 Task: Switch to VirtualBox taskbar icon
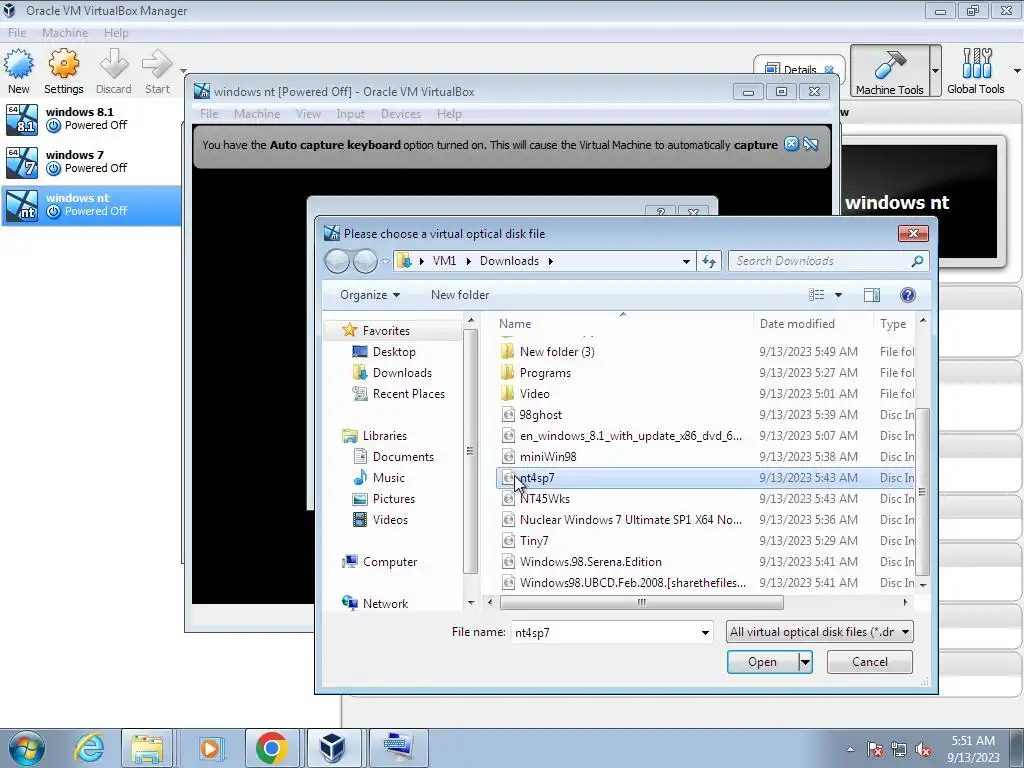332,748
